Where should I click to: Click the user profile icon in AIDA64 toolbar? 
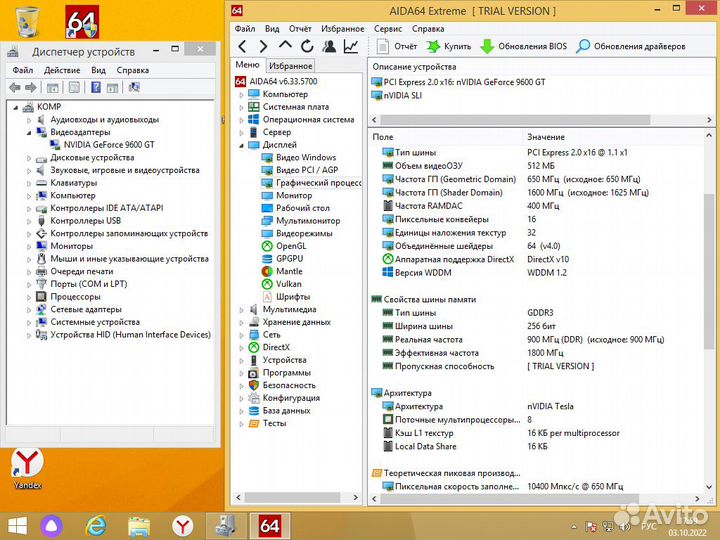click(x=329, y=46)
